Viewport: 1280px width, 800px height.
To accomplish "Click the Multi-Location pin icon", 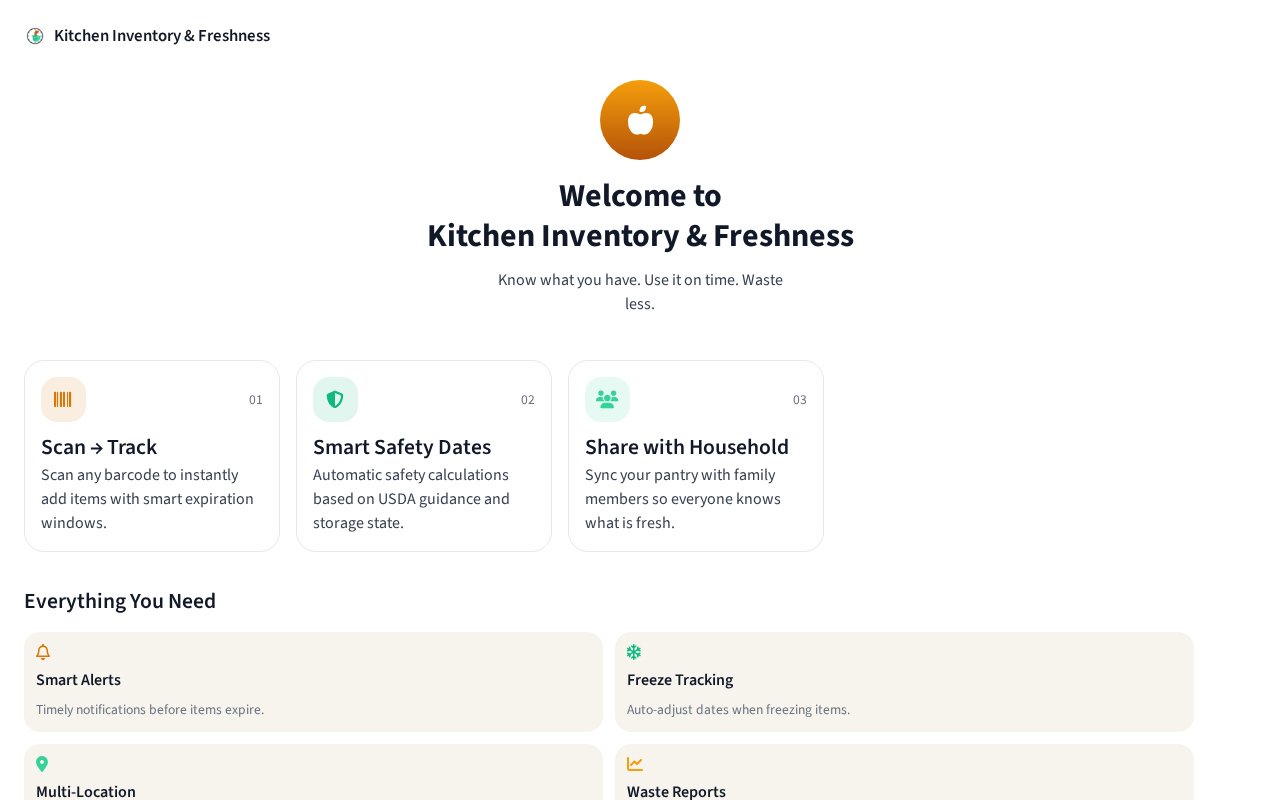I will (42, 765).
